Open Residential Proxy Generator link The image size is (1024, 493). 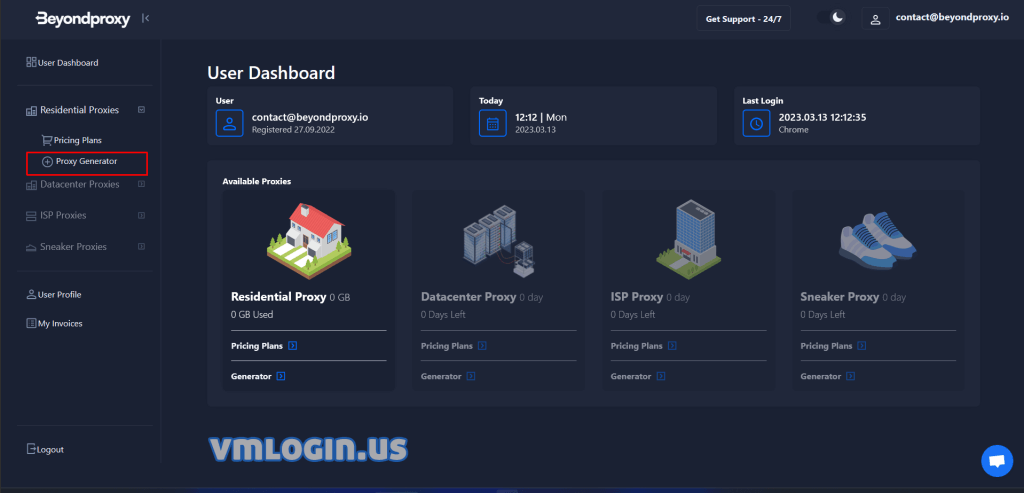[251, 376]
